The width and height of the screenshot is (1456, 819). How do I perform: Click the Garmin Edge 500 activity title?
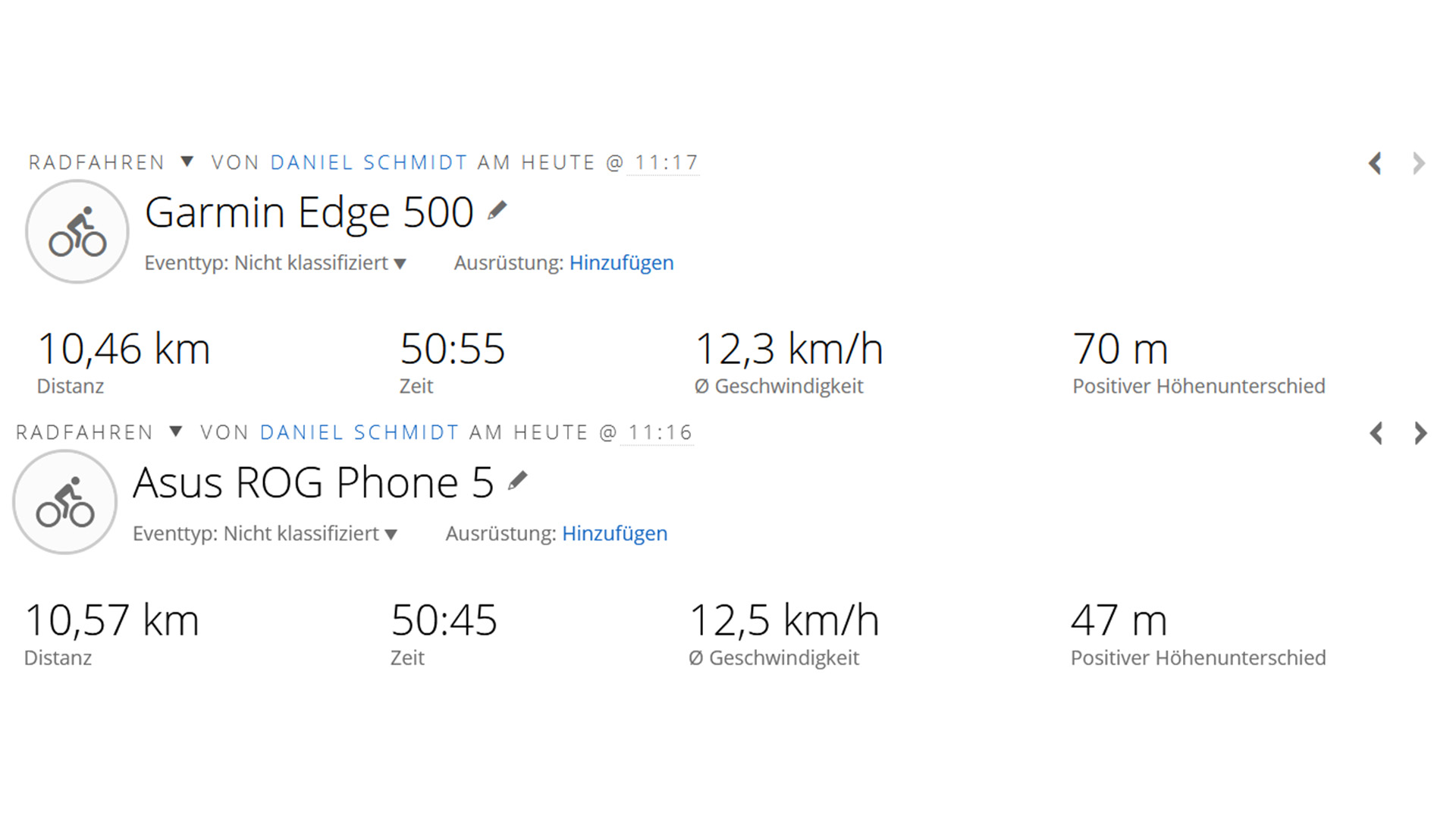(x=309, y=212)
